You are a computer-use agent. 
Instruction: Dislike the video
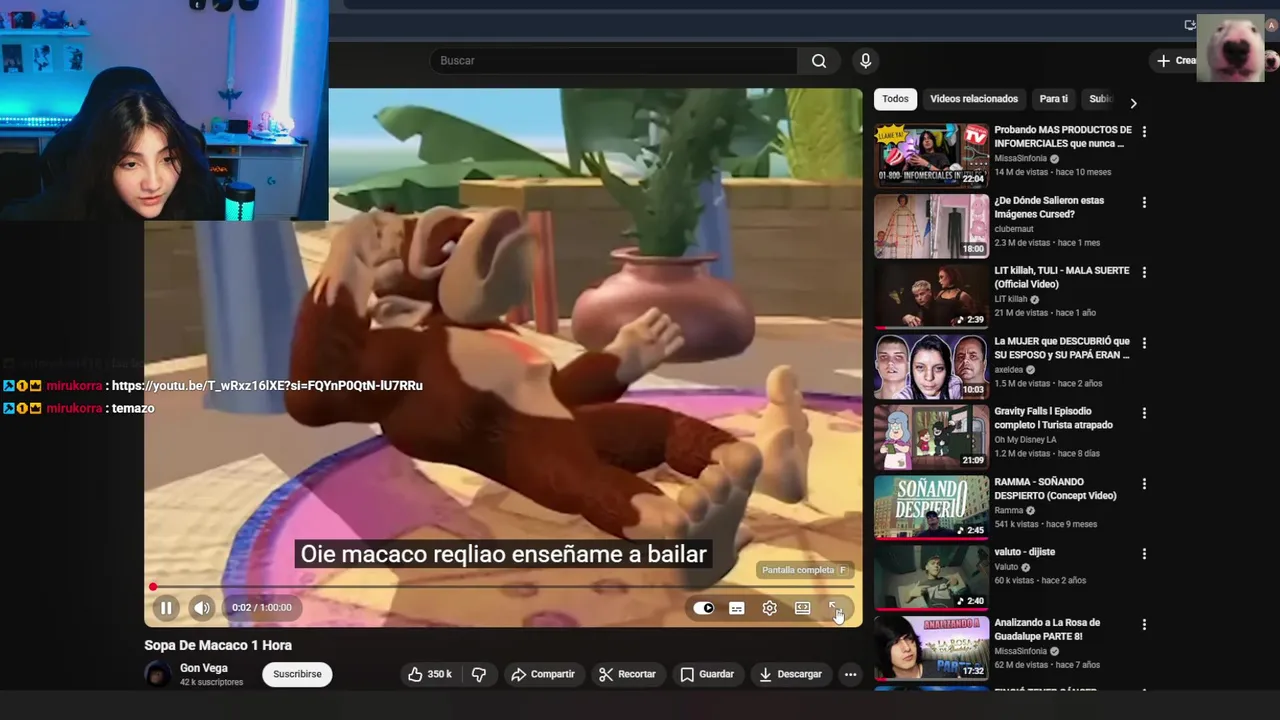[x=479, y=674]
